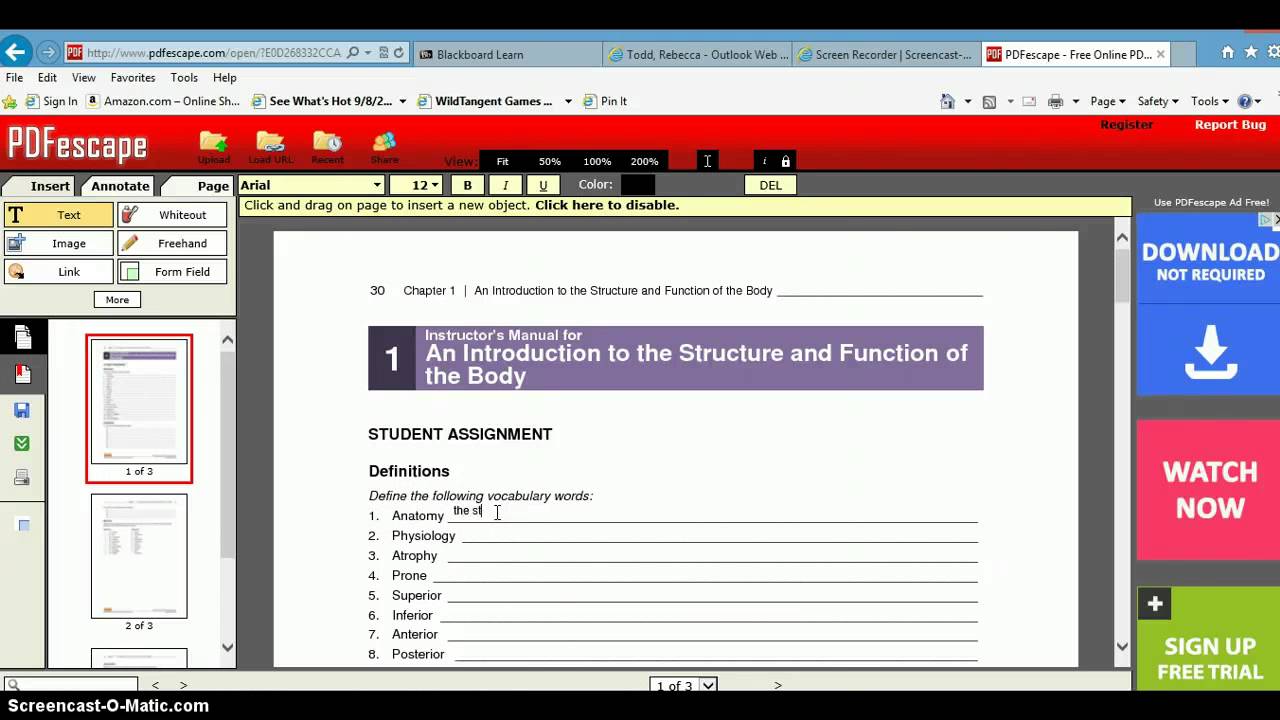Open the File menu
The width and height of the screenshot is (1280, 720).
point(14,77)
